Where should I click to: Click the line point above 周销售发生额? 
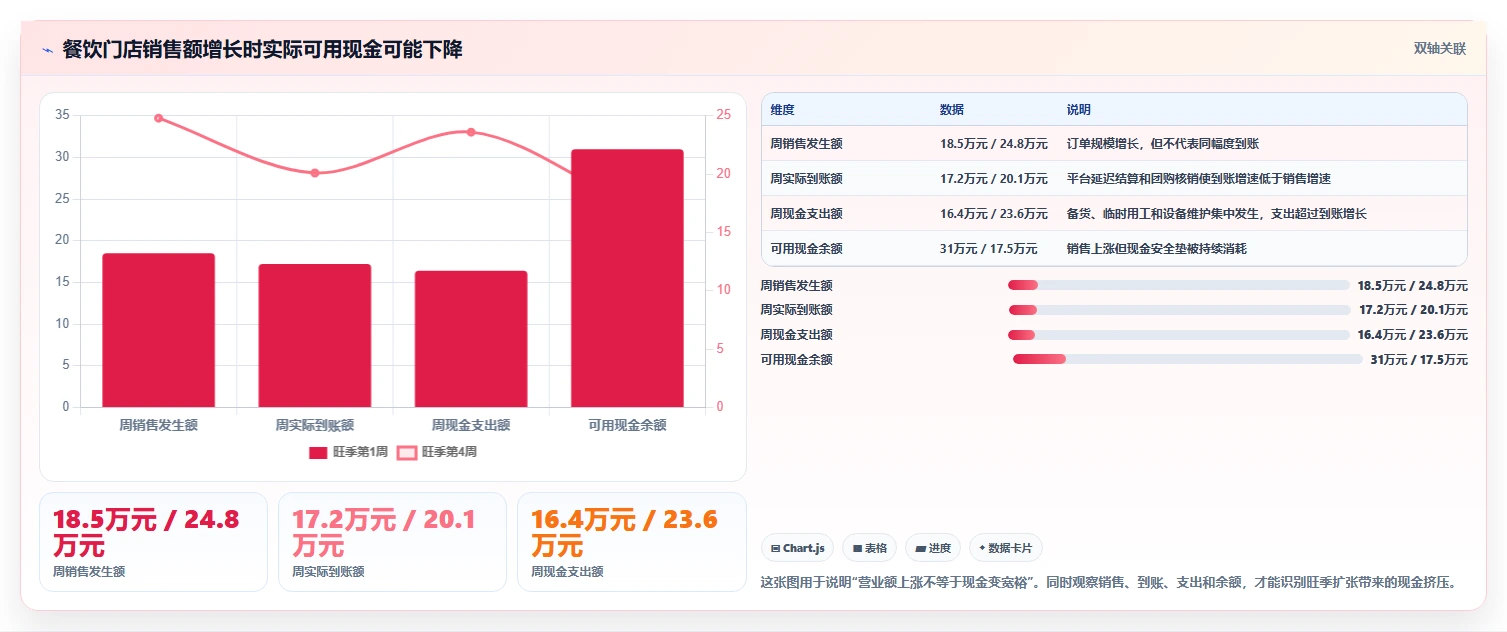158,118
